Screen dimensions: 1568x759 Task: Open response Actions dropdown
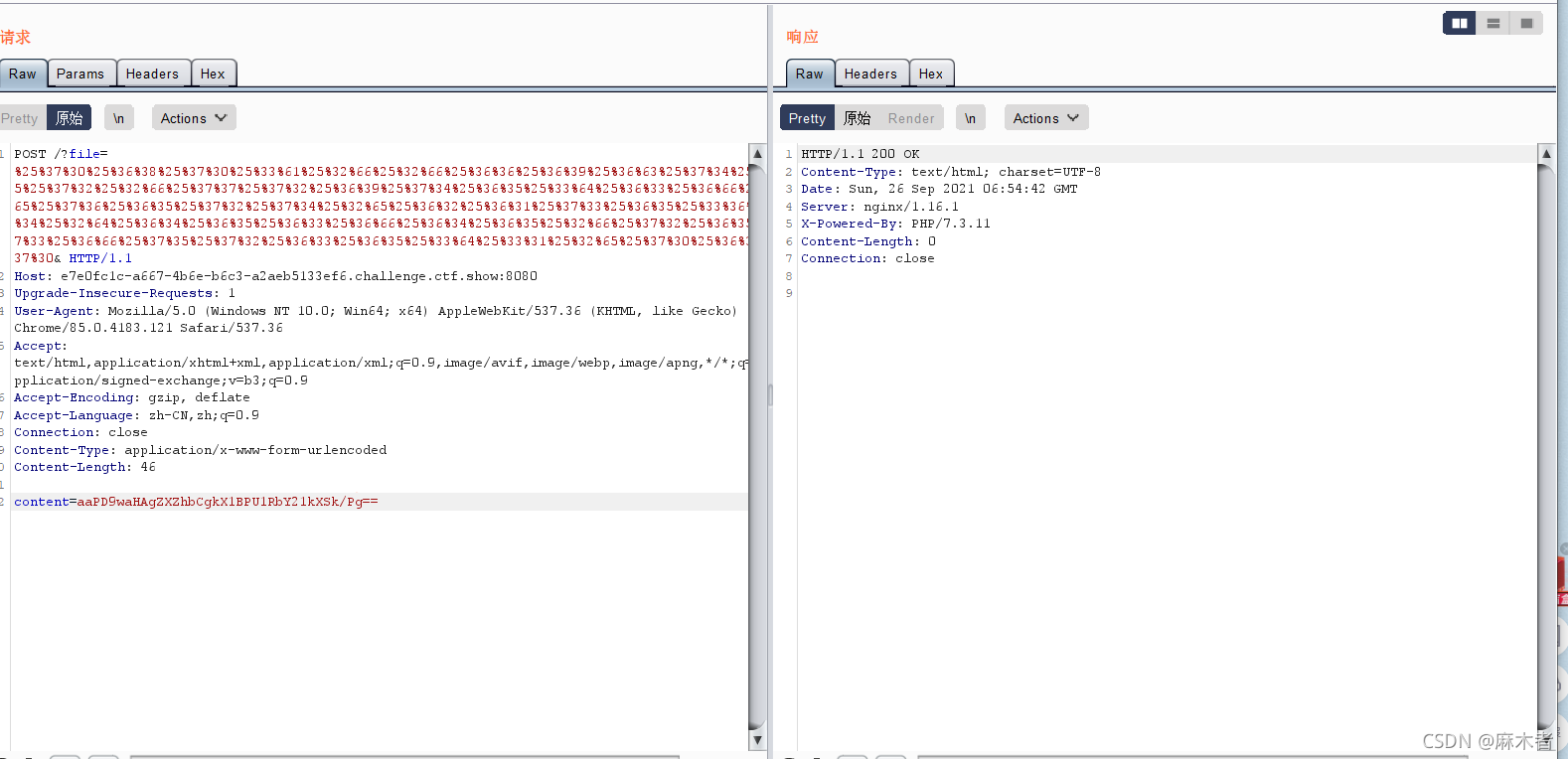(1046, 118)
